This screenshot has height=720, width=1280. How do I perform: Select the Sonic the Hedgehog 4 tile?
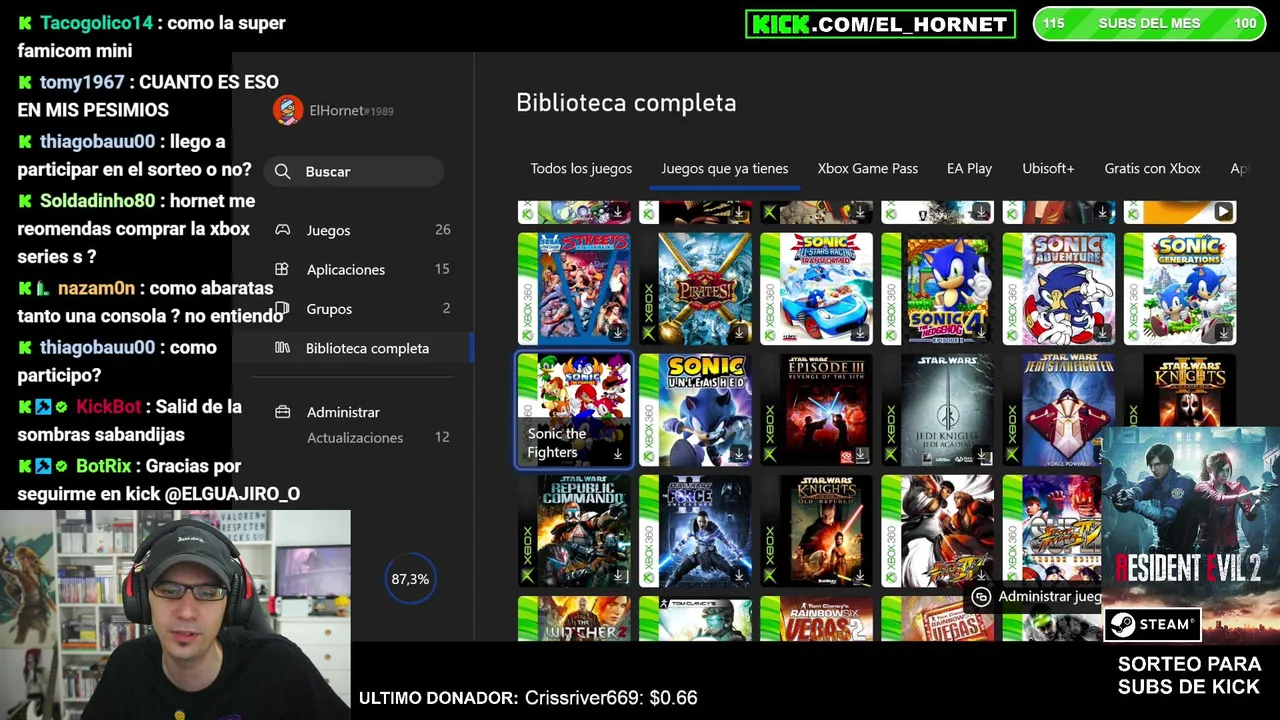point(937,289)
